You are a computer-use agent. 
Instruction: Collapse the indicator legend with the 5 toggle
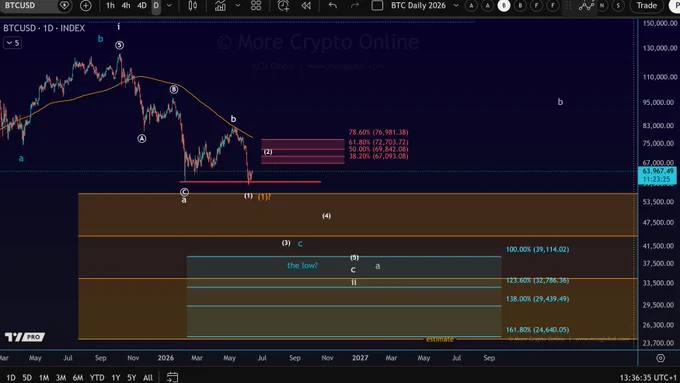12,43
